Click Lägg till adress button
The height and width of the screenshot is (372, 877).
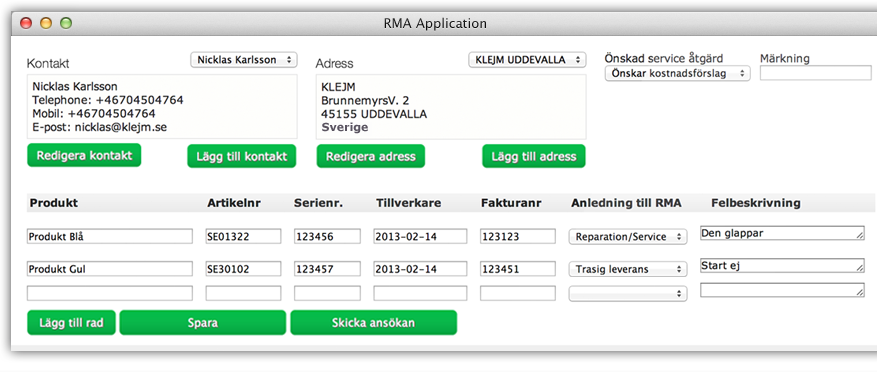(x=534, y=156)
